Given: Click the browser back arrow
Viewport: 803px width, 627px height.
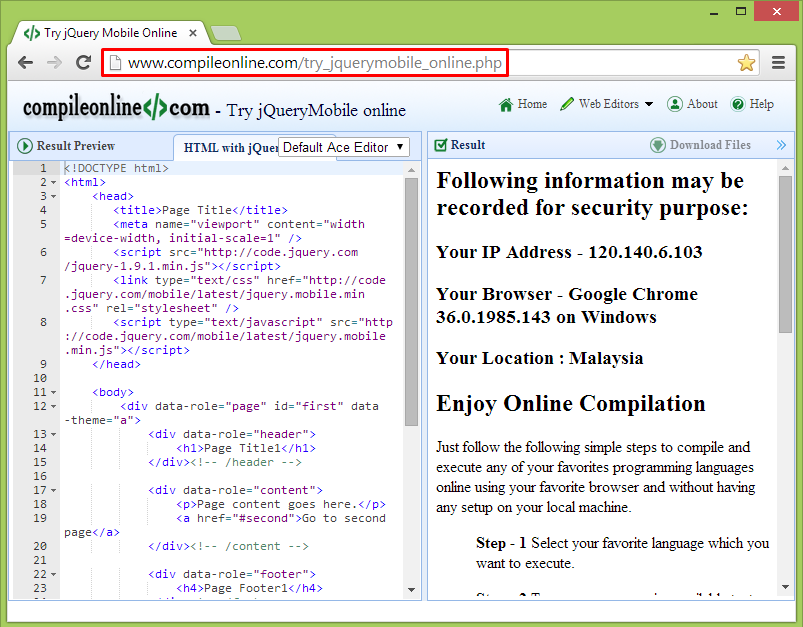Looking at the screenshot, I should pos(25,62).
